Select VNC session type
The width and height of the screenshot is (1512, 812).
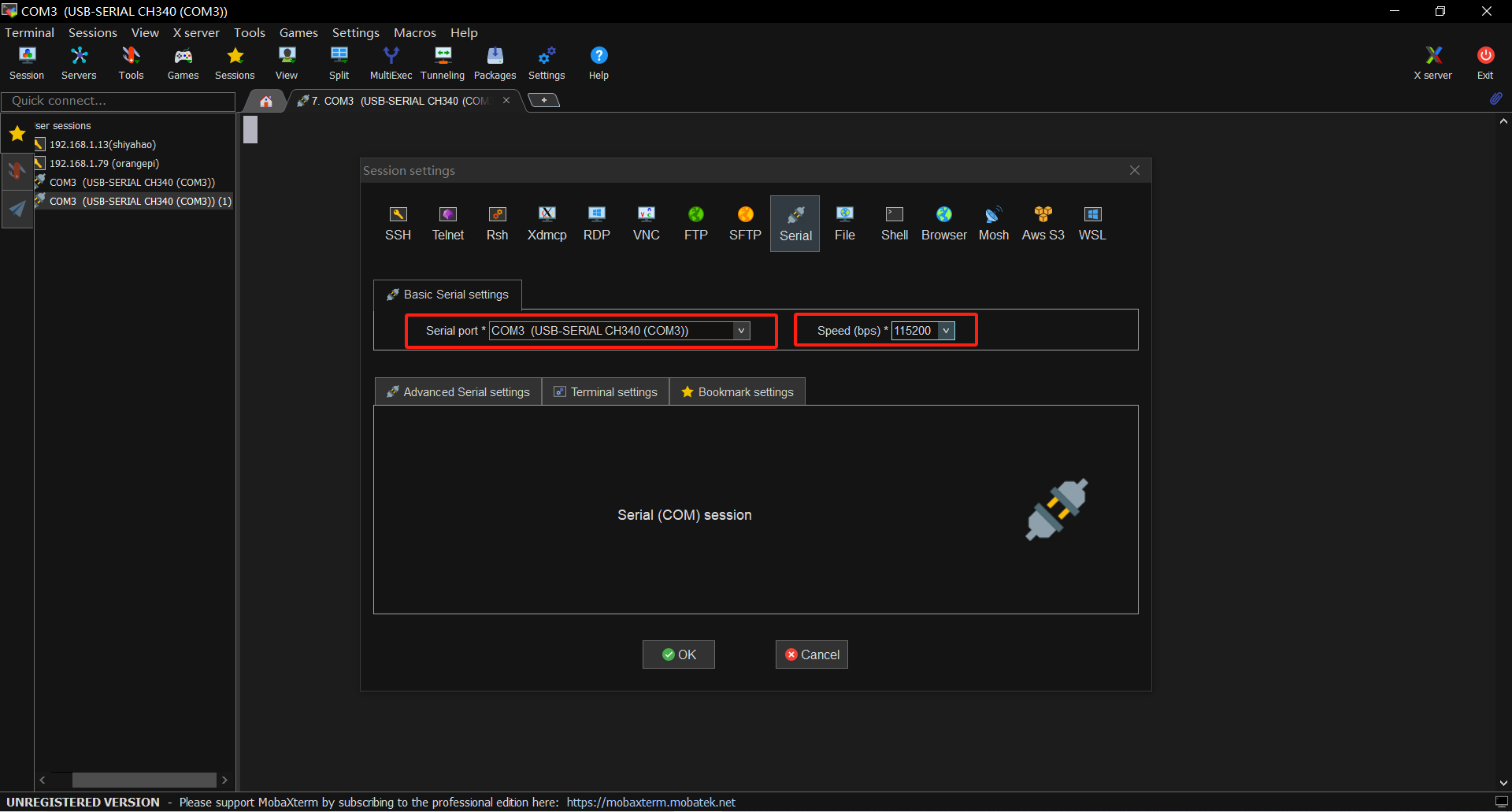coord(646,224)
